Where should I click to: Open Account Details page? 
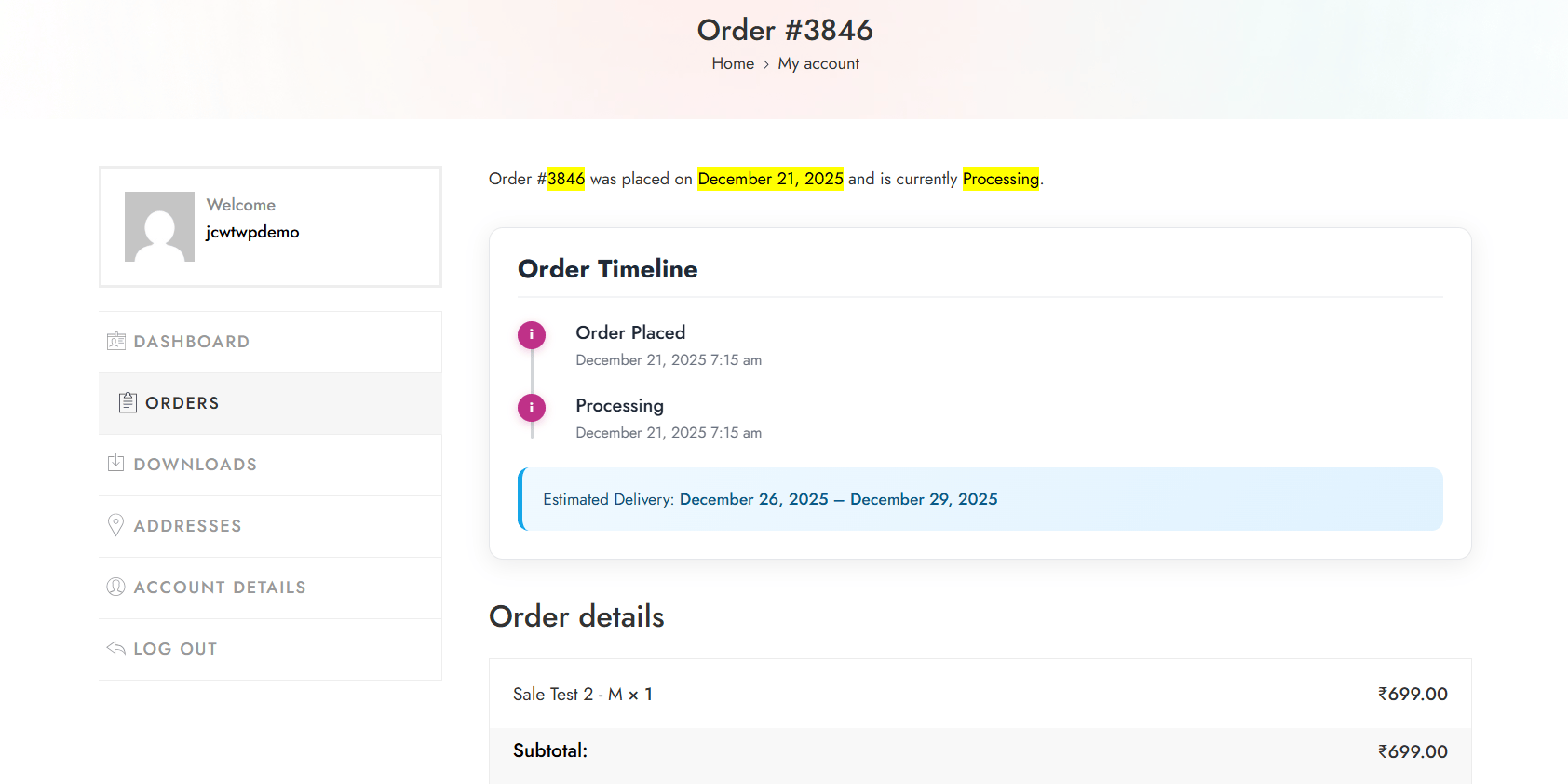tap(220, 588)
